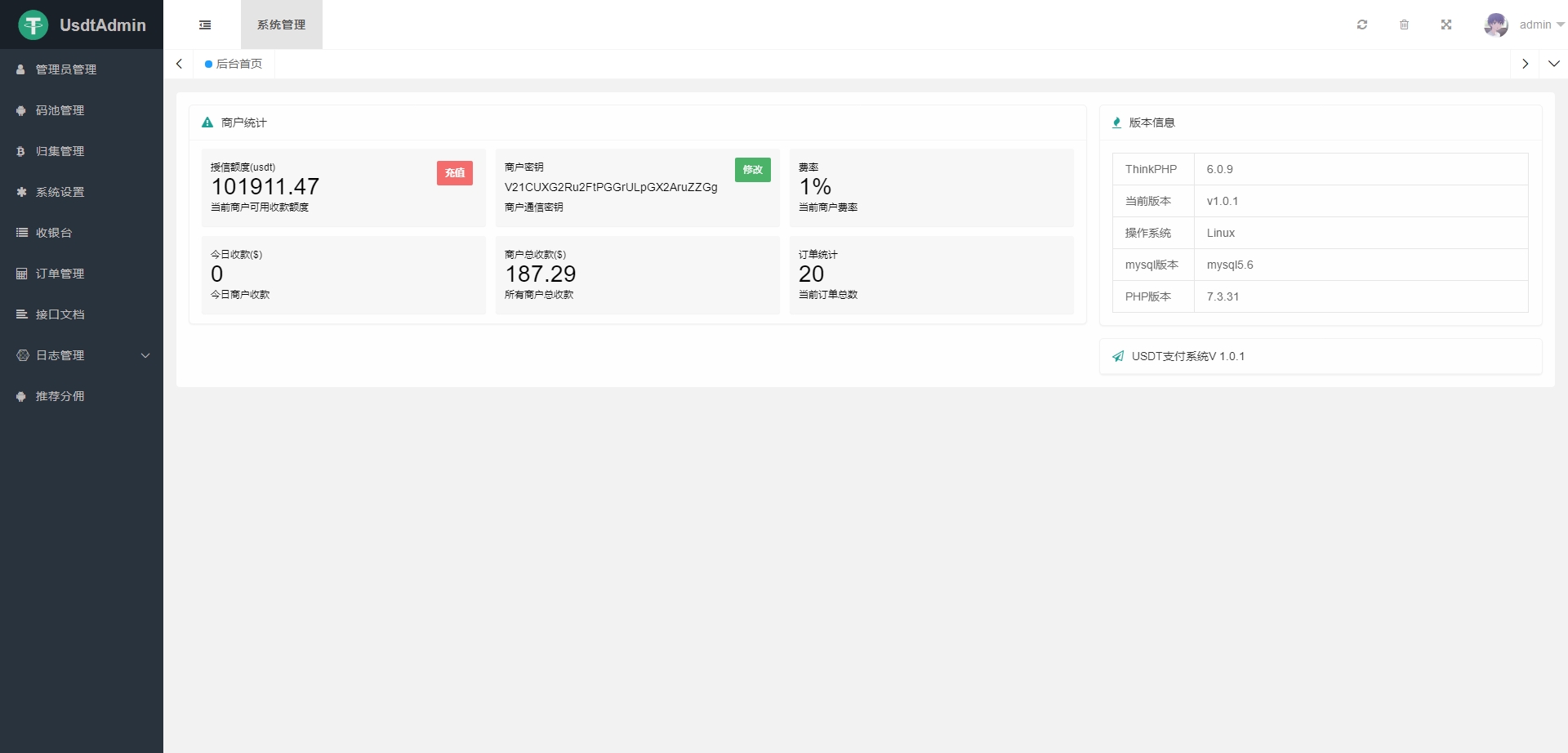Open the tab options dropdown chevron
Image resolution: width=1568 pixels, height=753 pixels.
(1553, 64)
